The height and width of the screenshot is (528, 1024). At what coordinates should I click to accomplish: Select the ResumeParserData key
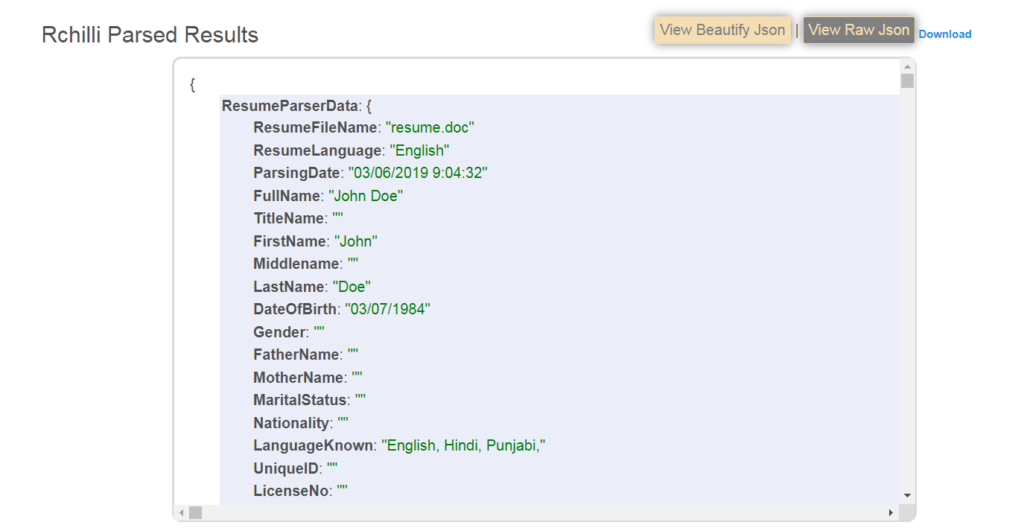(290, 106)
